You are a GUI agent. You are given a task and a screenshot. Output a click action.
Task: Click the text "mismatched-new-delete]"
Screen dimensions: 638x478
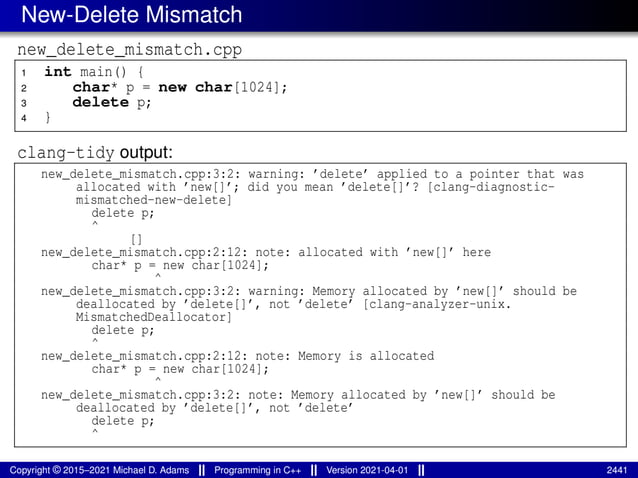coord(153,200)
